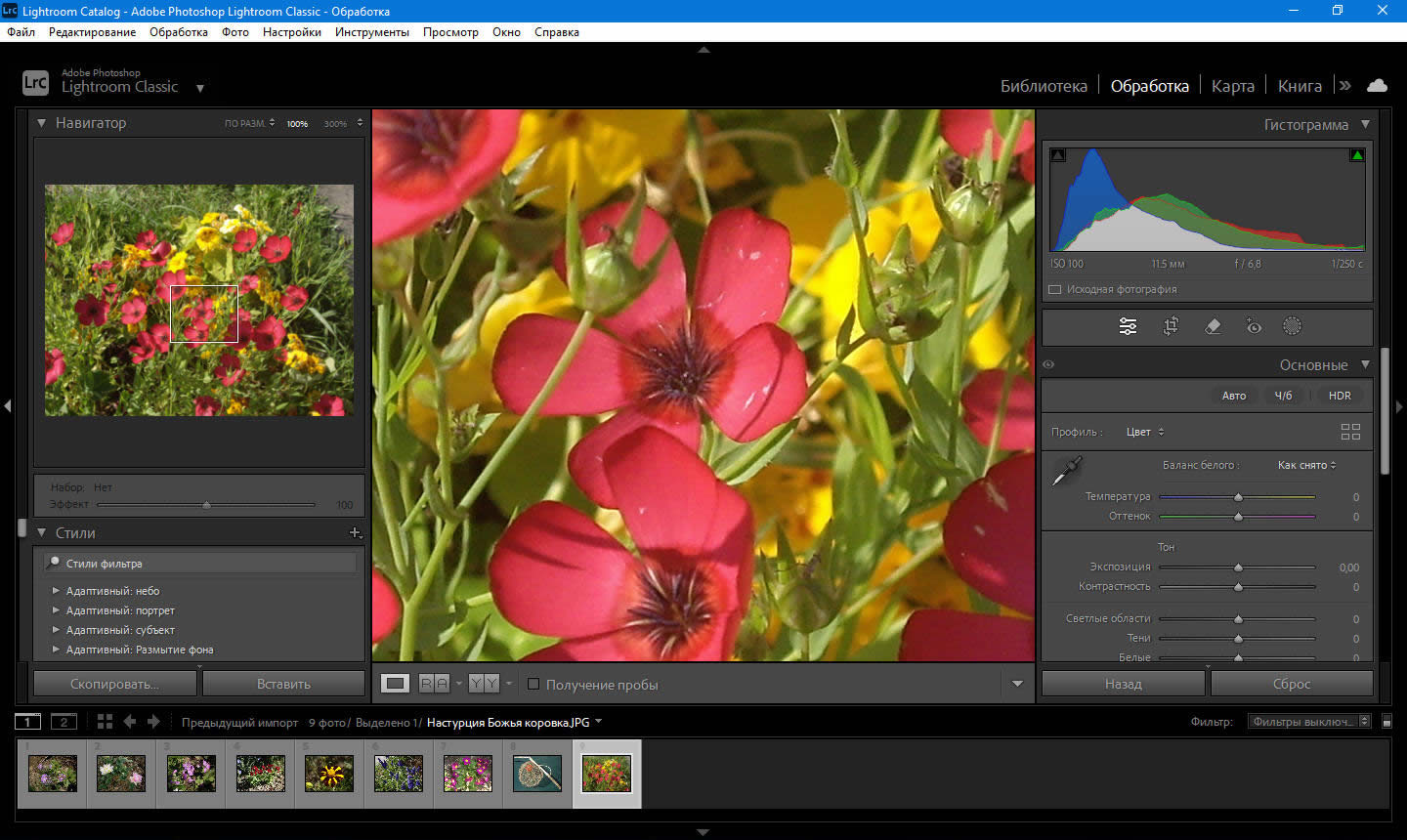Open grid view from filmstrip toolbar
The height and width of the screenshot is (840, 1407).
(x=105, y=722)
